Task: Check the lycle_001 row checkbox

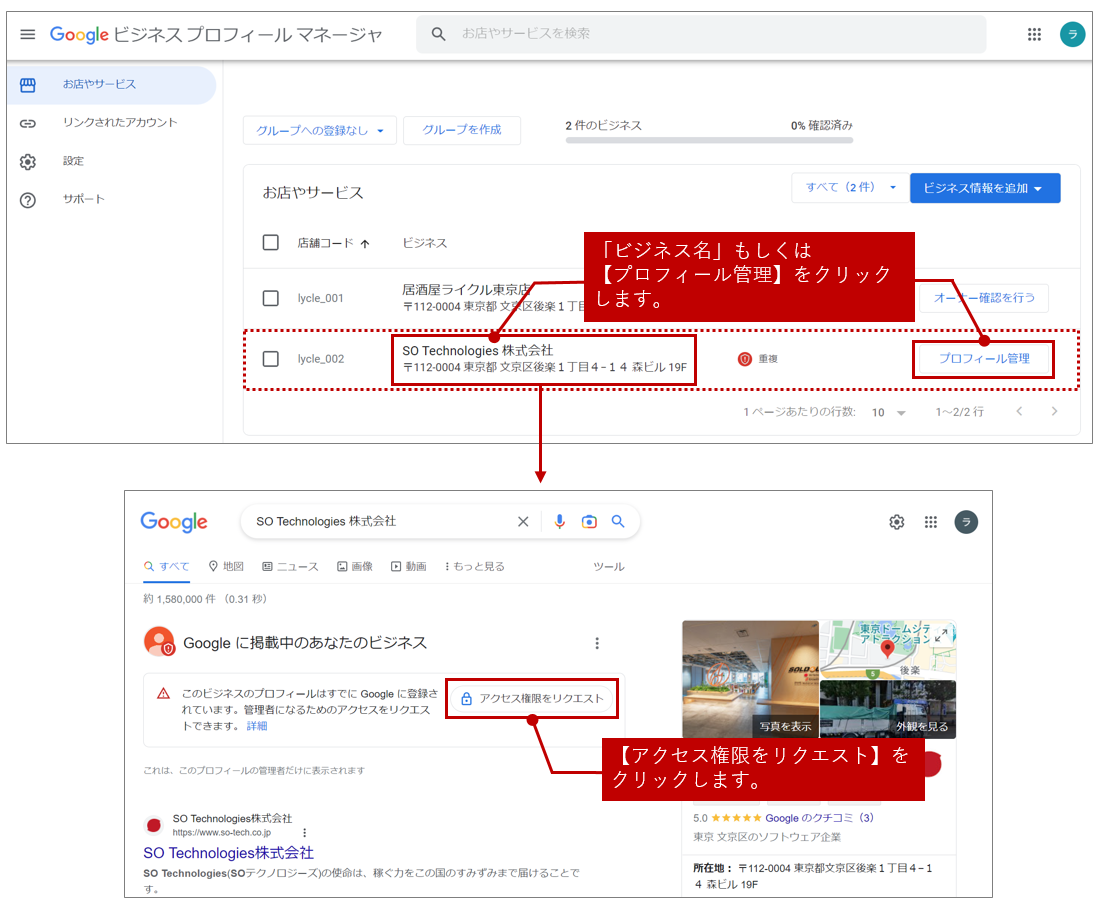Action: [270, 298]
